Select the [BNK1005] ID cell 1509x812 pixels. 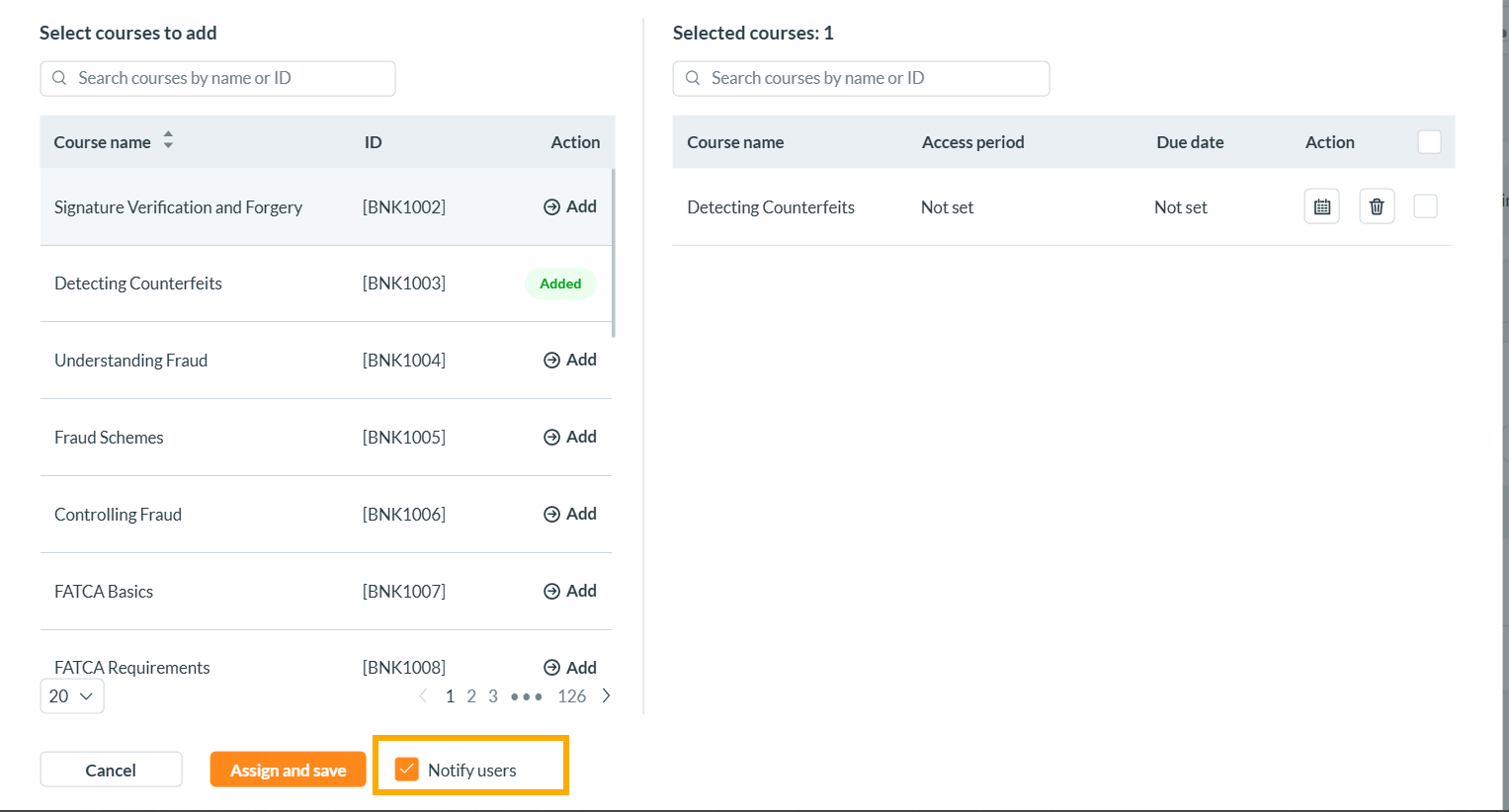tap(403, 437)
